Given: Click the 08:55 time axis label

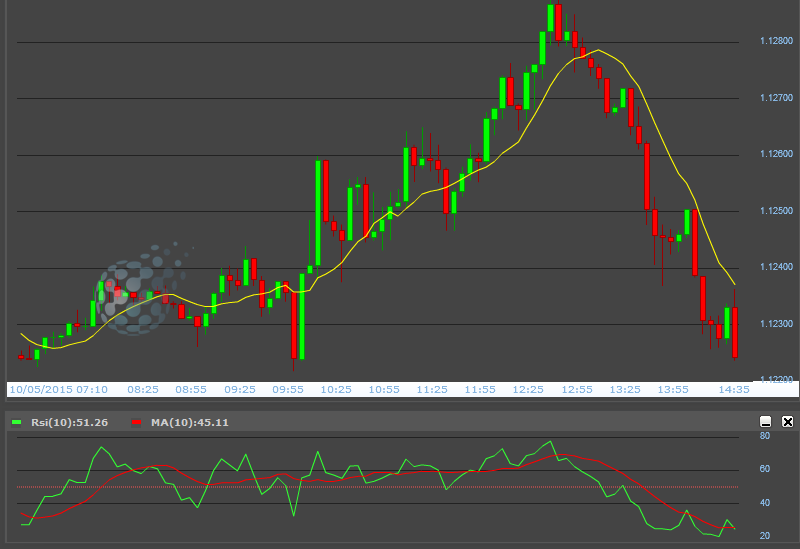Looking at the screenshot, I should pos(191,389).
